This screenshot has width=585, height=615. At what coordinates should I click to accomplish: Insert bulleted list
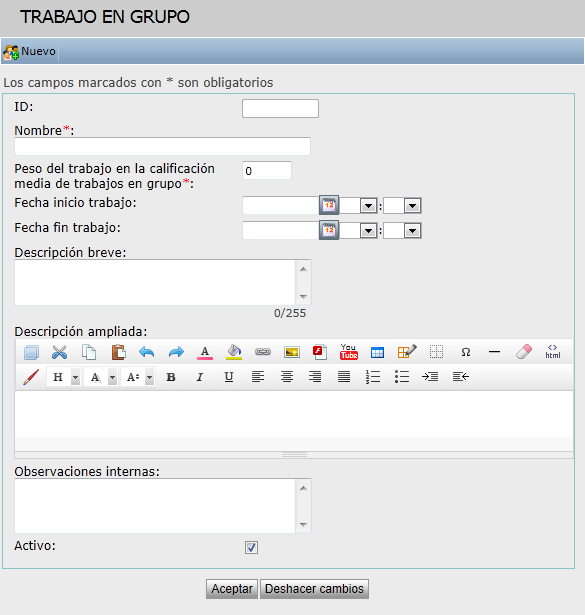click(402, 377)
